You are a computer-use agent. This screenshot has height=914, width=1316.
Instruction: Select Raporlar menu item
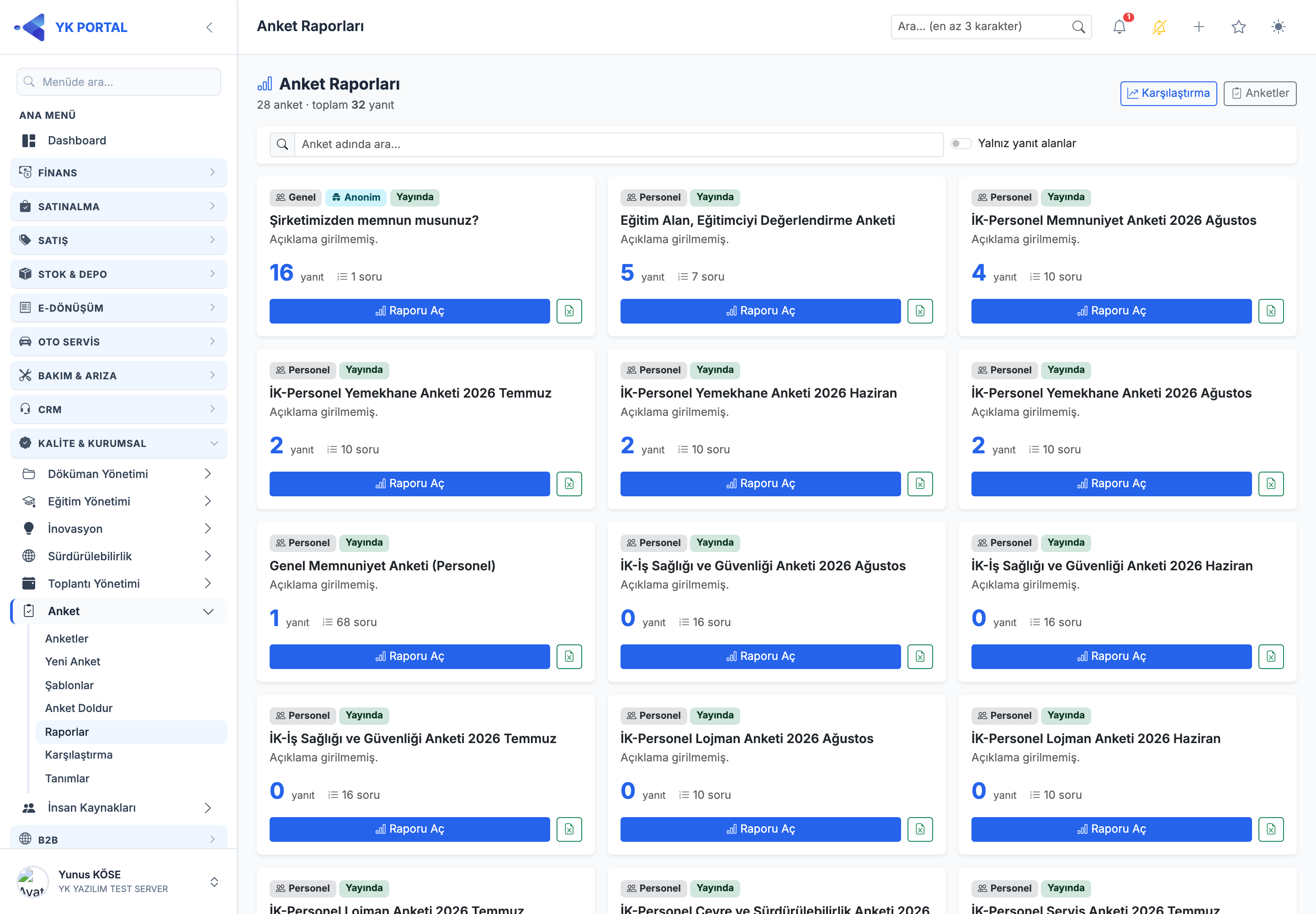131,732
